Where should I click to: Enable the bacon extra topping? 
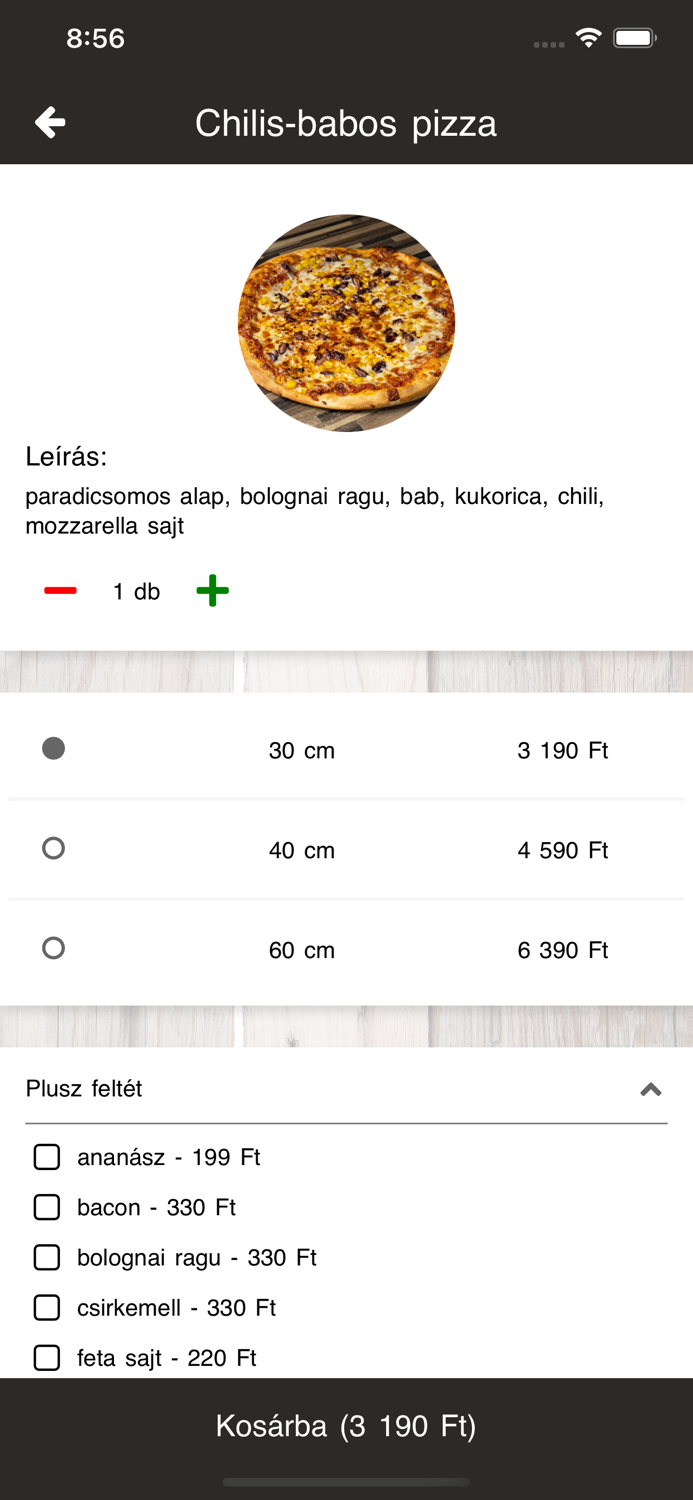(x=47, y=1207)
